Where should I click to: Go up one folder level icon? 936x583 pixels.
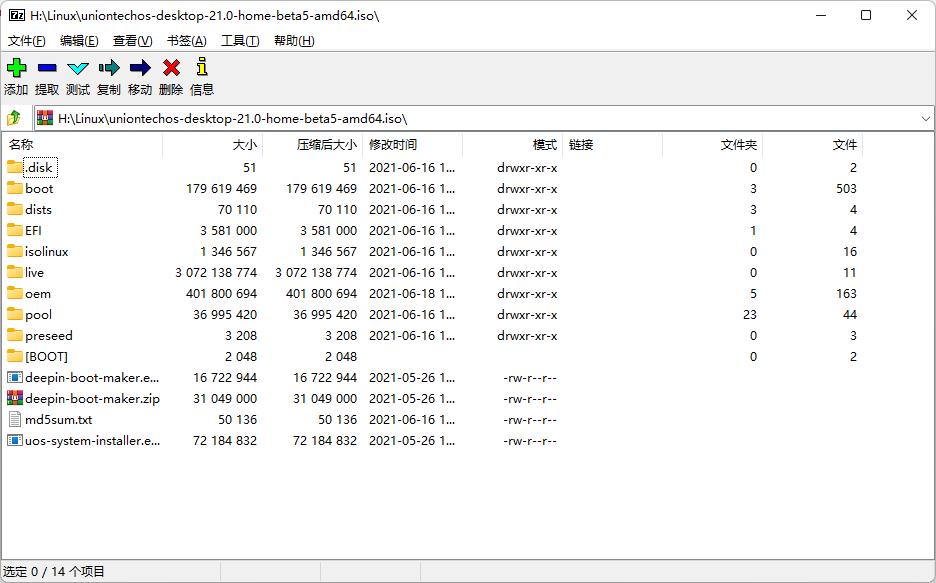point(14,118)
